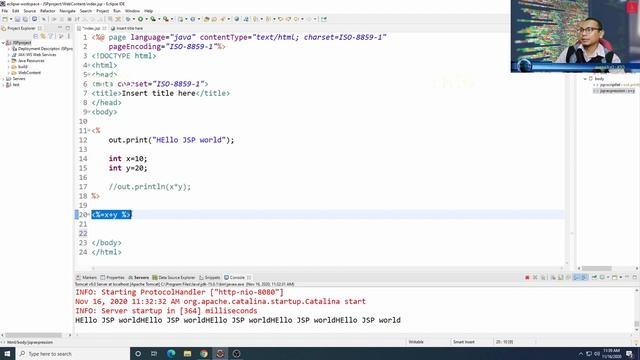The width and height of the screenshot is (640, 360).
Task: Open the Data Source Explorer tab
Action: click(174, 278)
